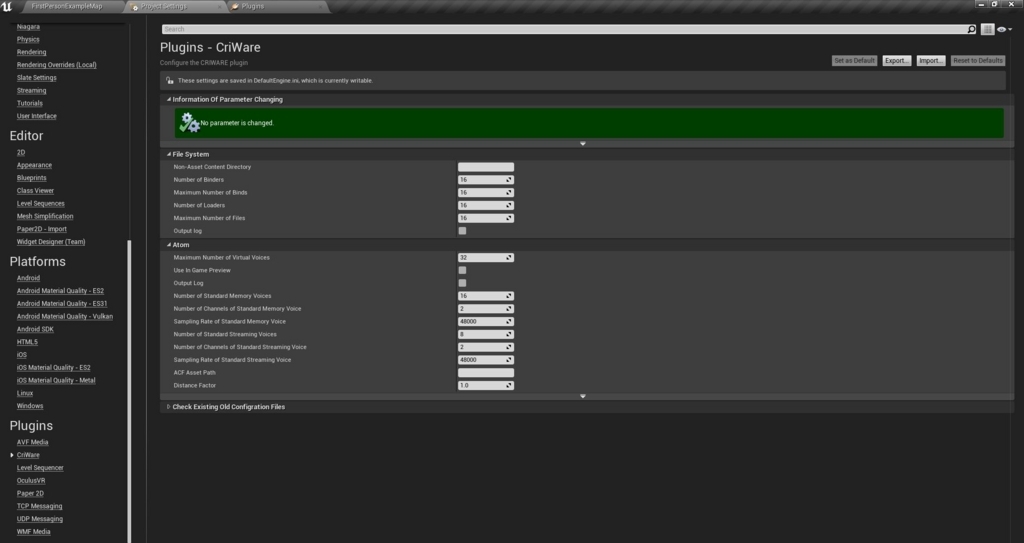Open AVF Media plugin settings

pyautogui.click(x=33, y=442)
